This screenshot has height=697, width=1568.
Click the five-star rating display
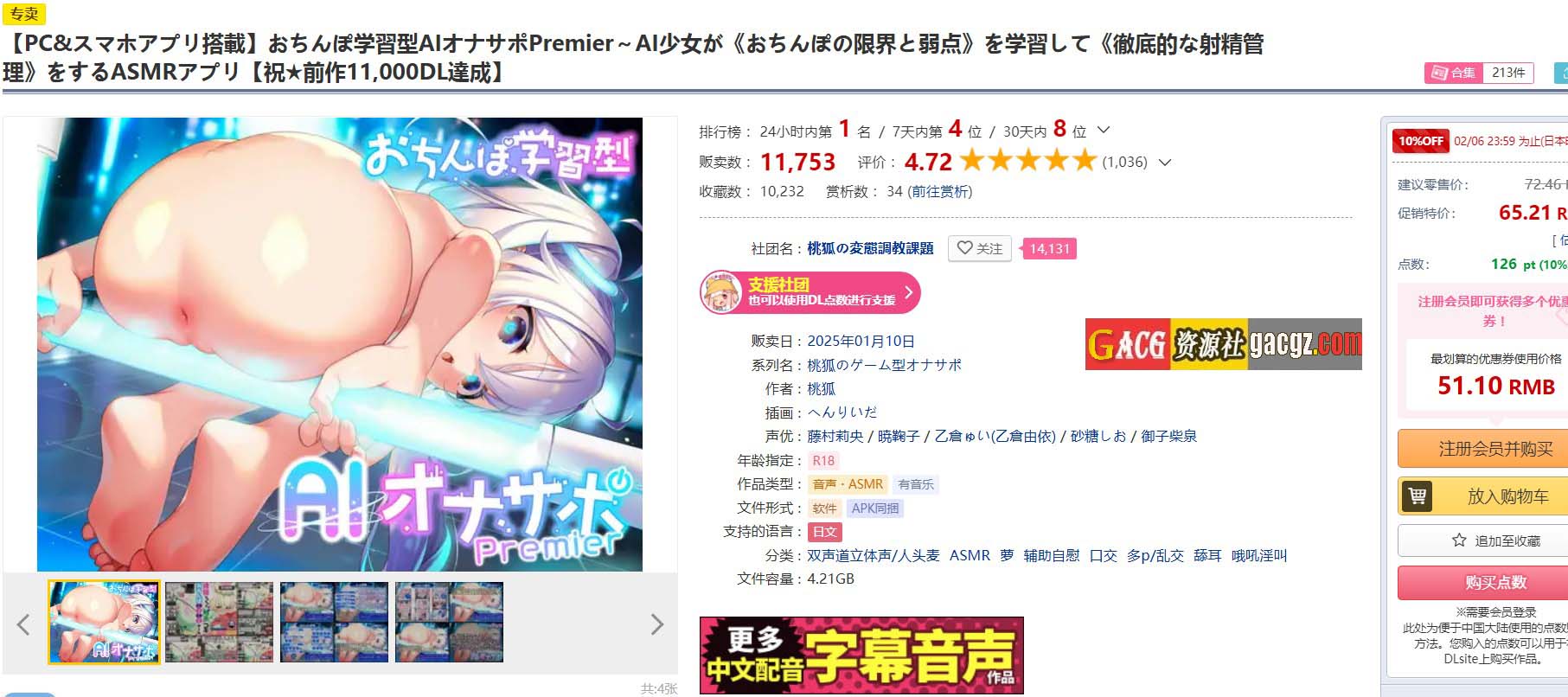(1027, 161)
